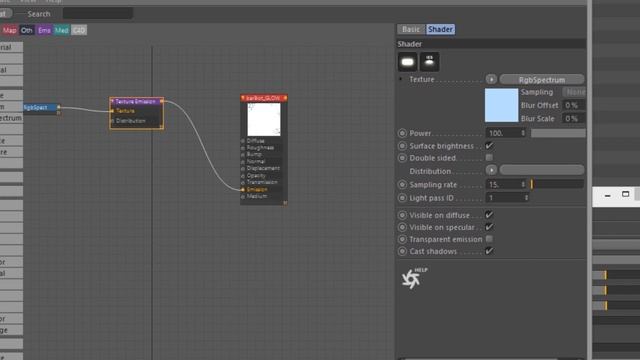The width and height of the screenshot is (640, 360).
Task: Click the Power slider bar
Action: point(558,133)
